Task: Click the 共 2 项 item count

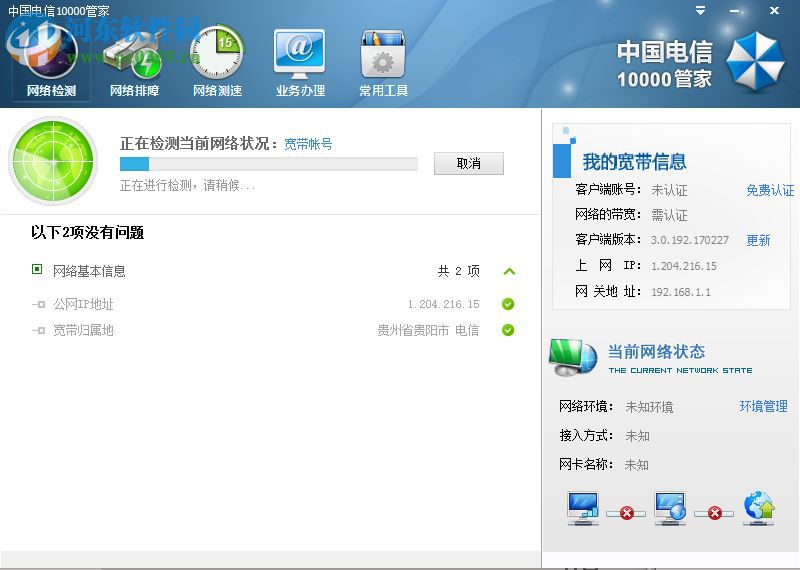Action: coord(459,271)
